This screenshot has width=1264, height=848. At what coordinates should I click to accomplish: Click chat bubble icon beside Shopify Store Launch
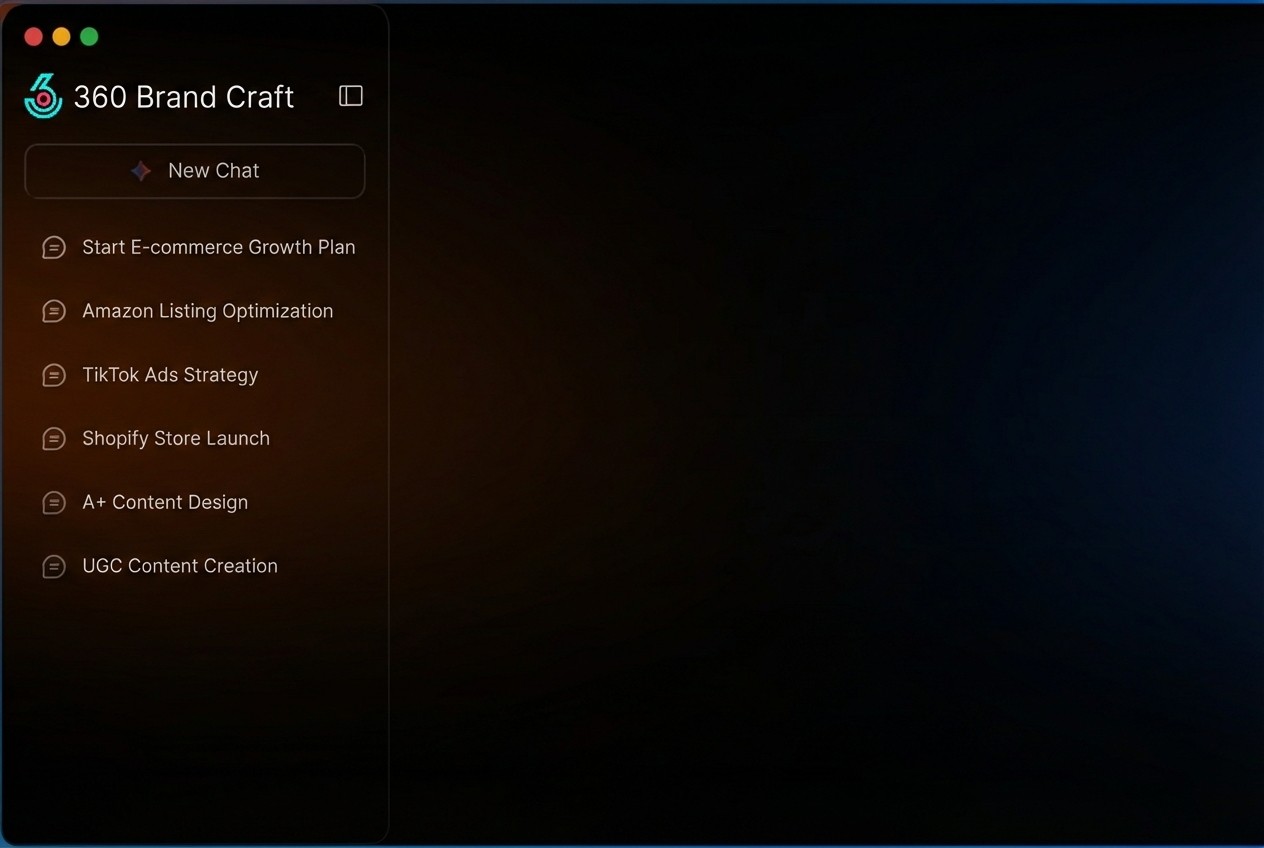(x=54, y=438)
